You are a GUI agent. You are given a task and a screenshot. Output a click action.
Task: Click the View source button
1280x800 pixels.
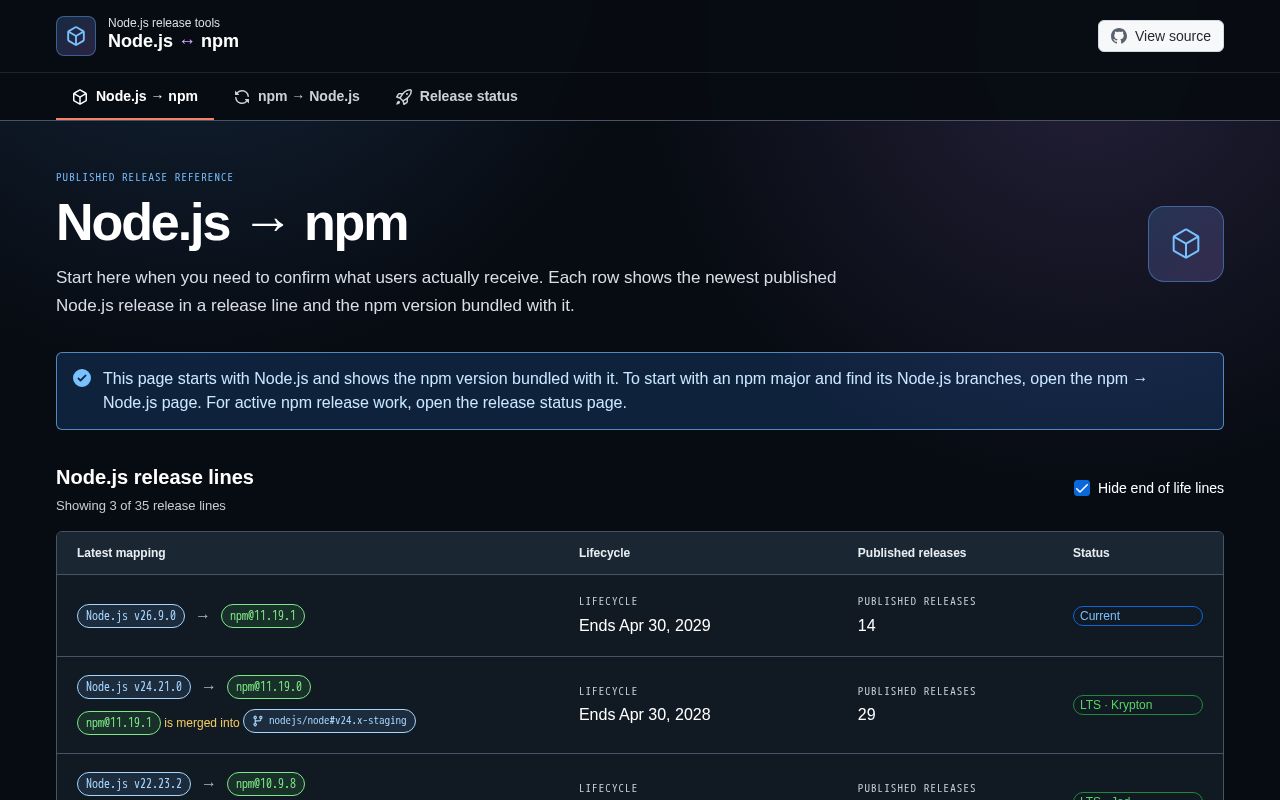1161,36
